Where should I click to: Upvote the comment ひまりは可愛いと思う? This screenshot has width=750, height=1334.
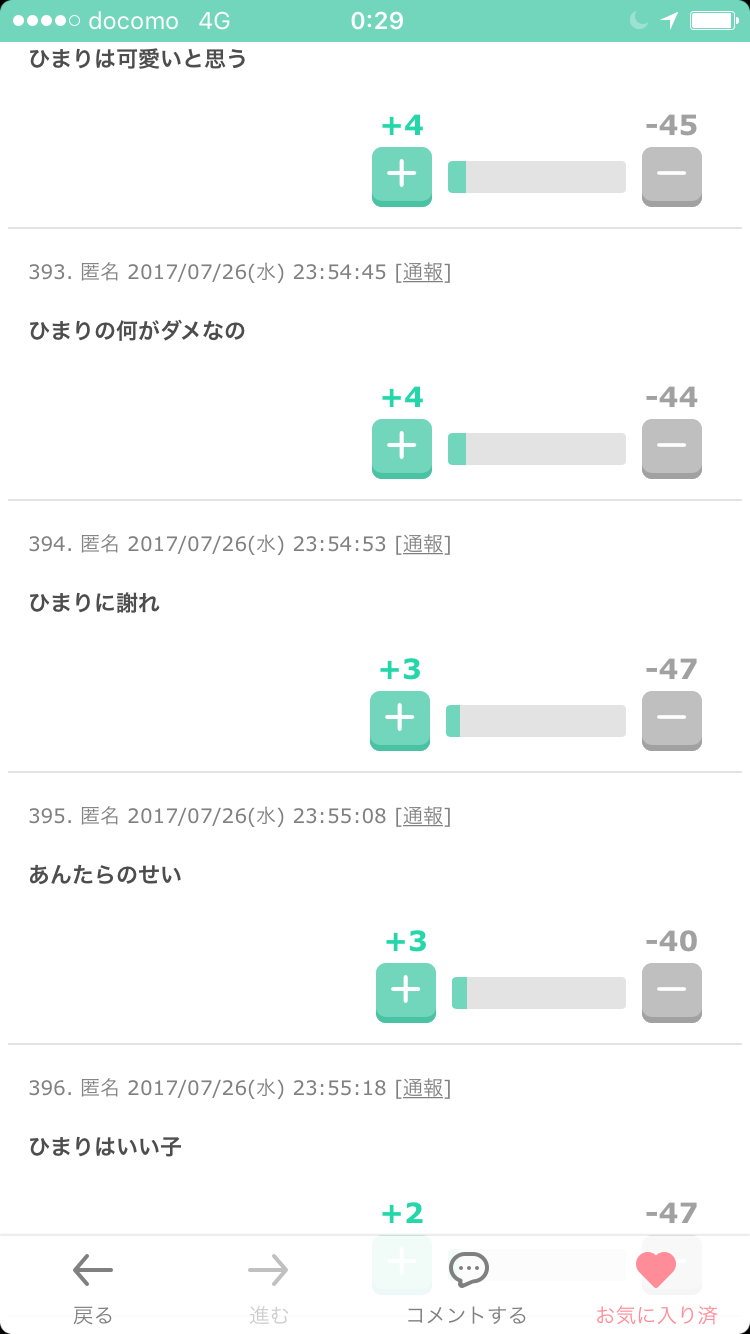[402, 175]
